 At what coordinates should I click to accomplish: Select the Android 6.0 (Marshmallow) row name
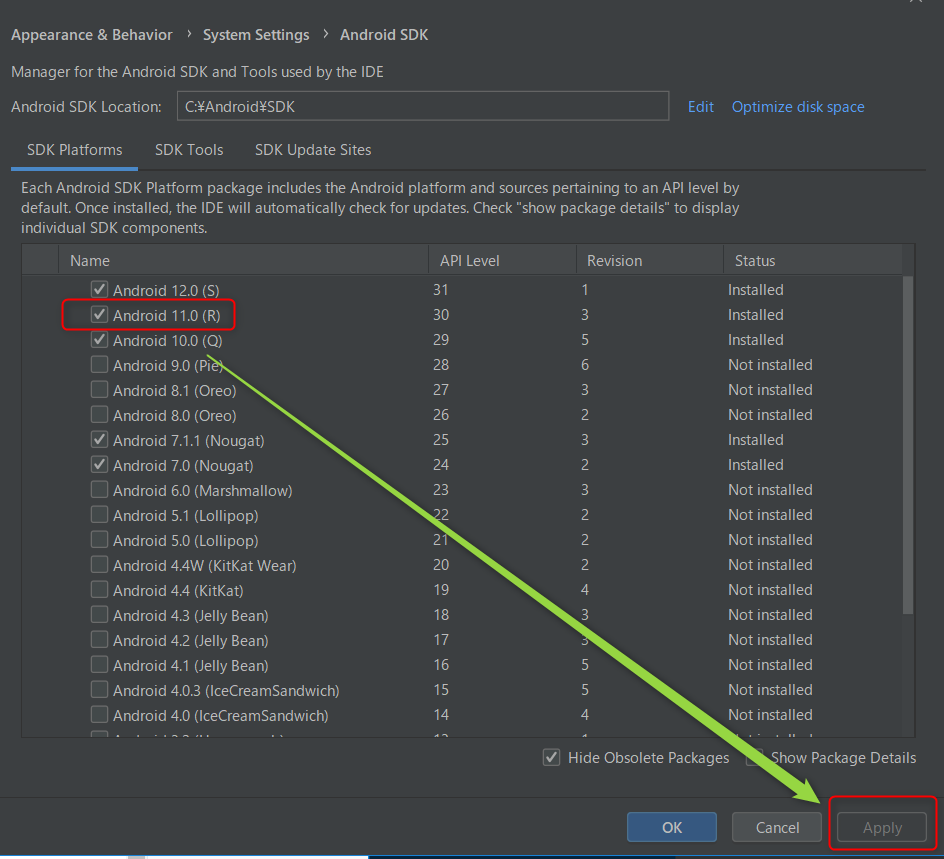point(203,491)
